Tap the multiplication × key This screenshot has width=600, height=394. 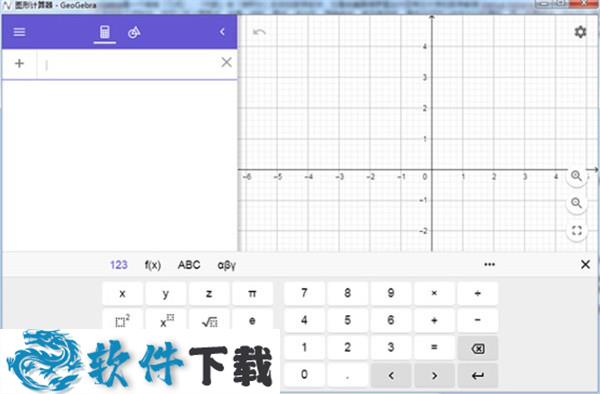(x=434, y=293)
